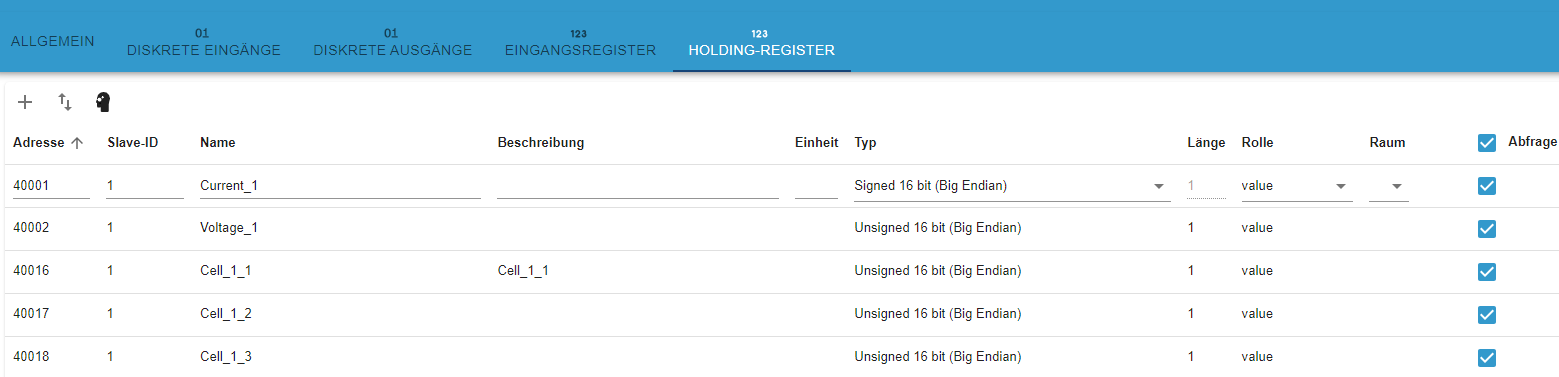
Task: Open the Raum dropdown in first row
Action: click(x=1389, y=186)
